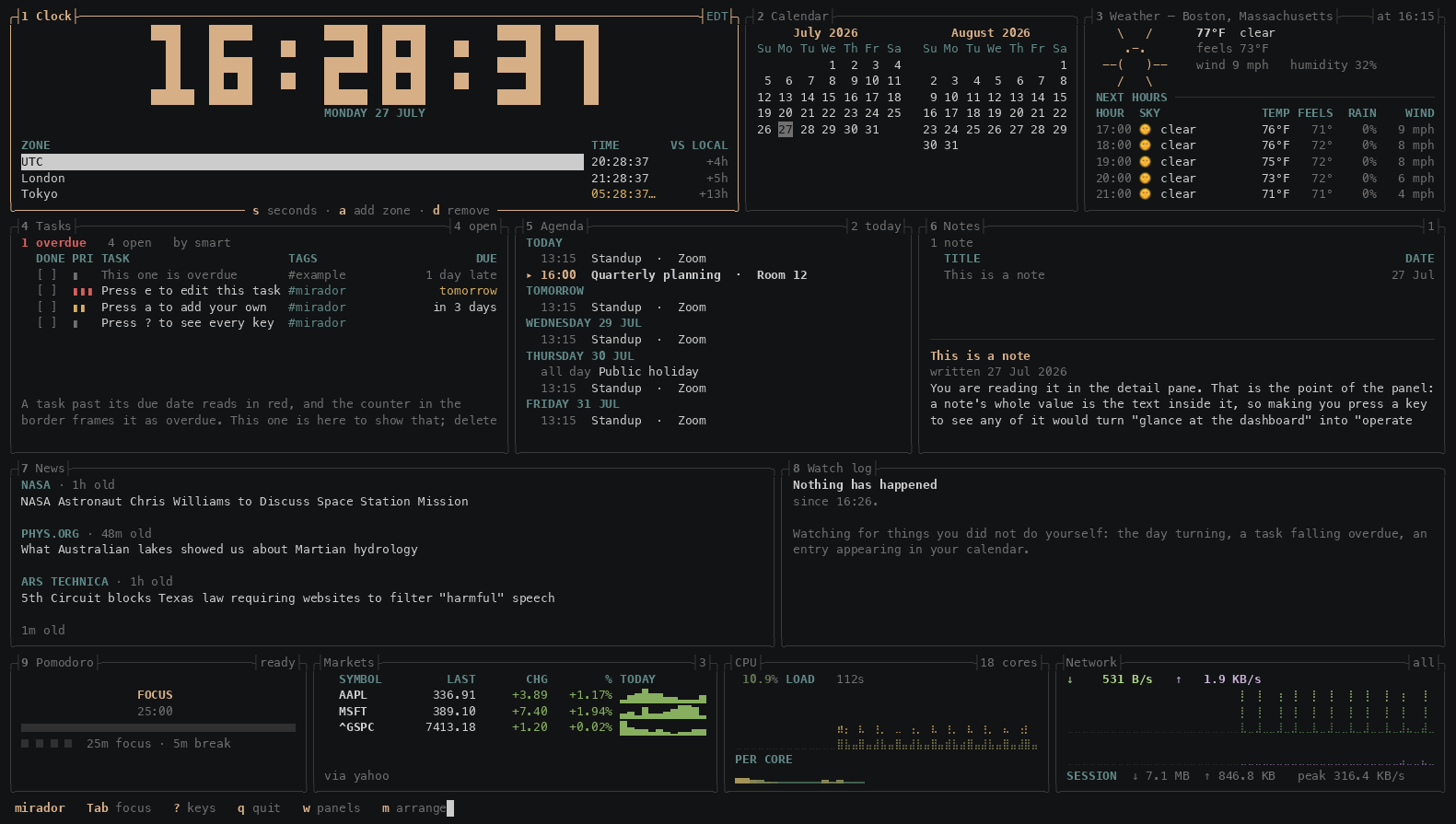Click the ASCII sun weather art

[1135, 57]
